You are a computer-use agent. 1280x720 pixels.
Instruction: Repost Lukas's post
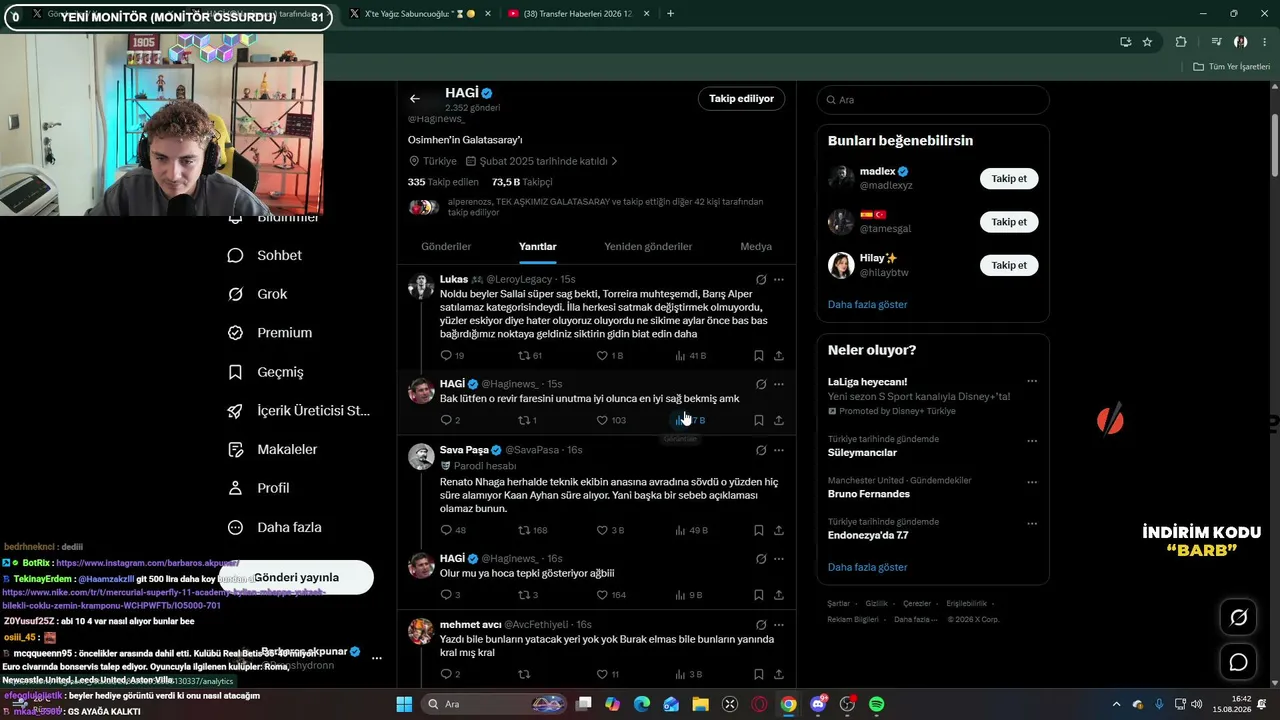click(523, 356)
